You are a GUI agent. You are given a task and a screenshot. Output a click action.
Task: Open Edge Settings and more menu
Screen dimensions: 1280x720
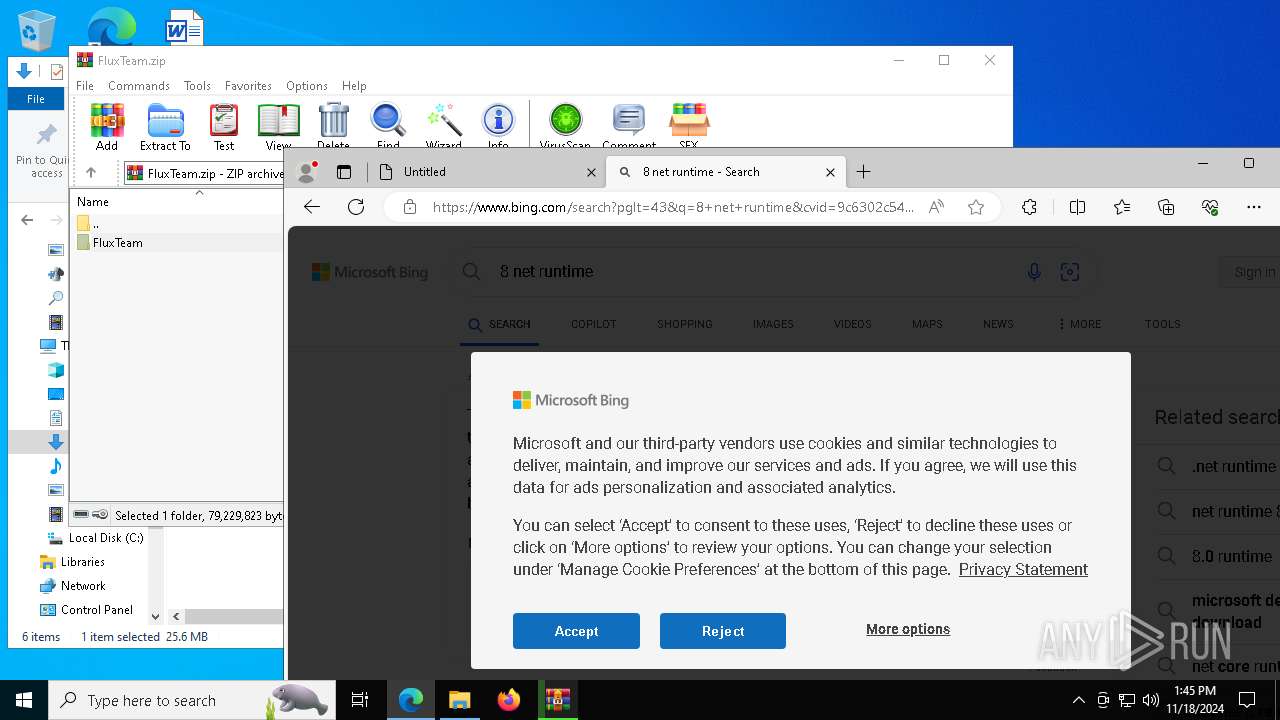[1254, 207]
